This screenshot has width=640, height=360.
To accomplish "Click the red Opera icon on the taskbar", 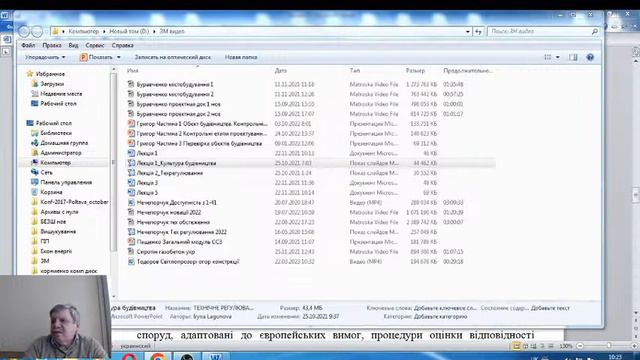I will [x=129, y=356].
